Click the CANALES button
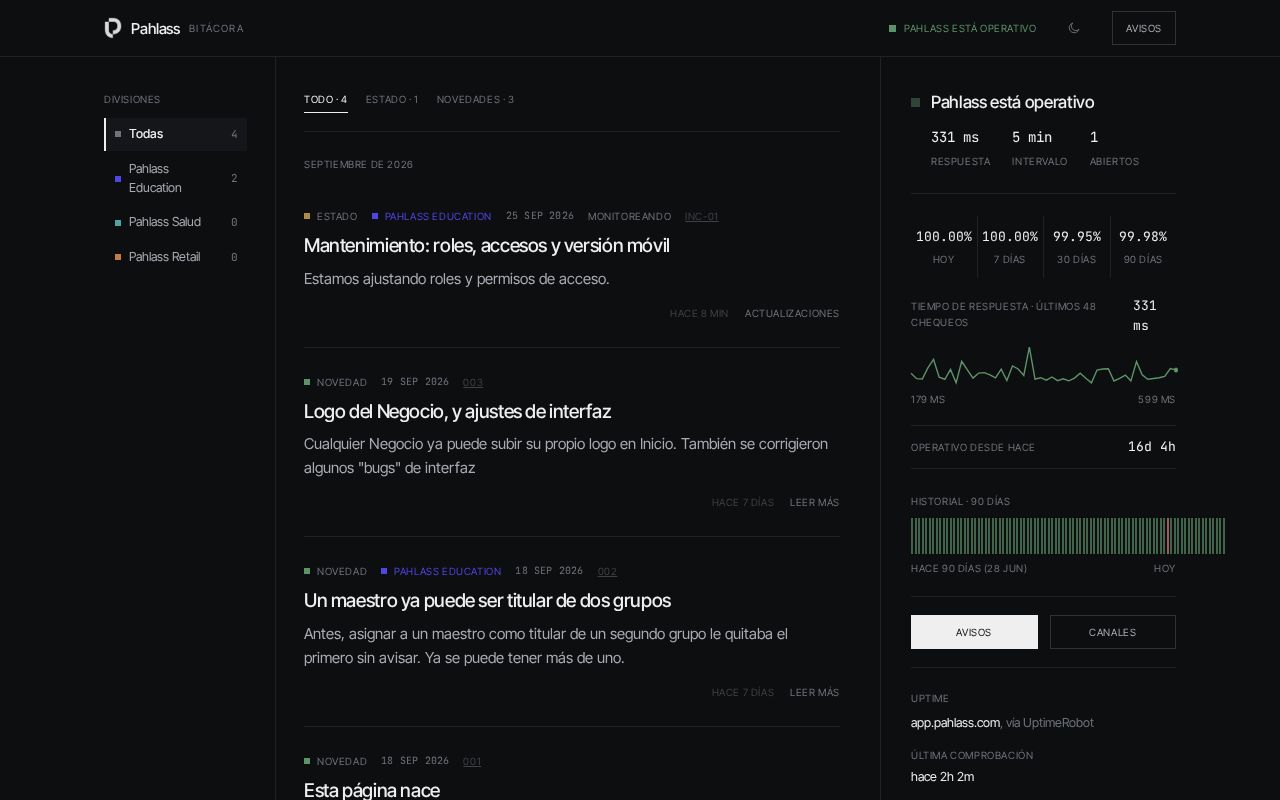1280x800 pixels. [1112, 632]
